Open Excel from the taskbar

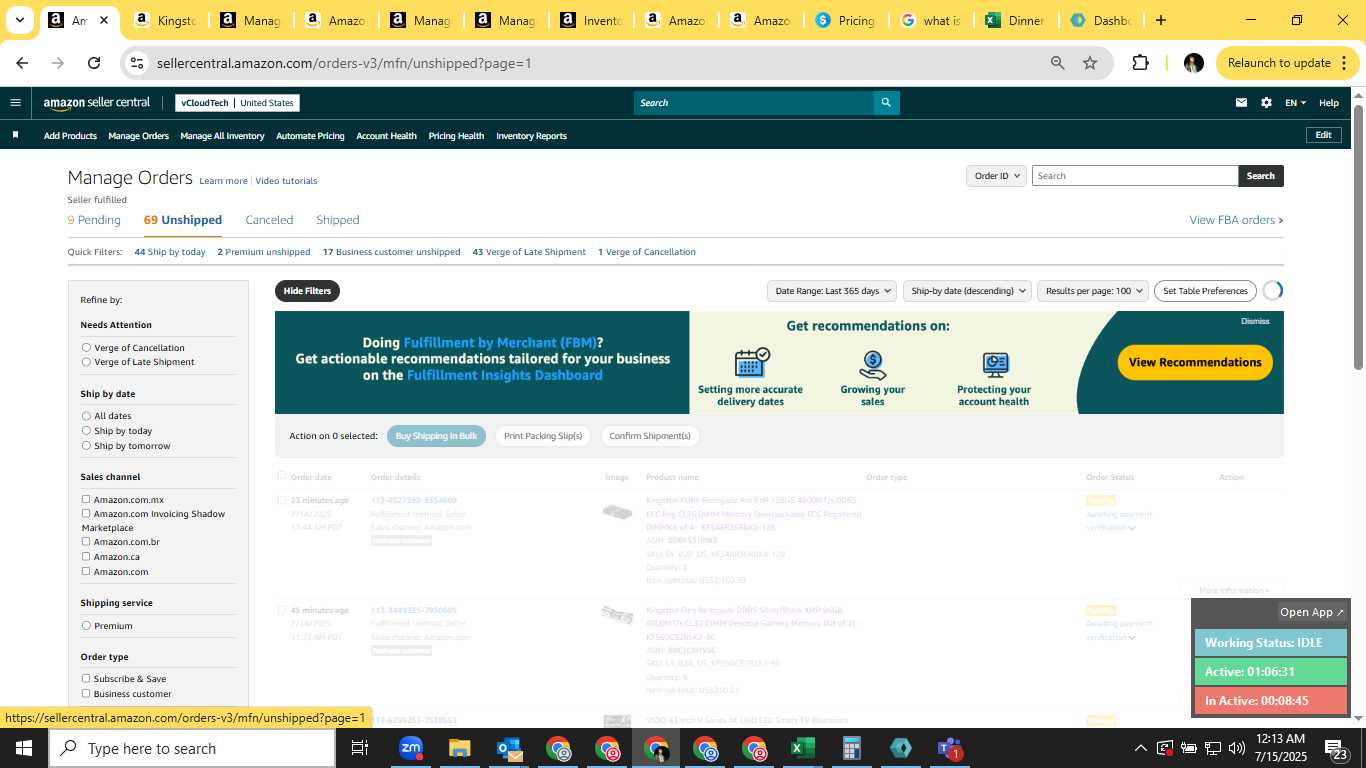pyautogui.click(x=802, y=748)
